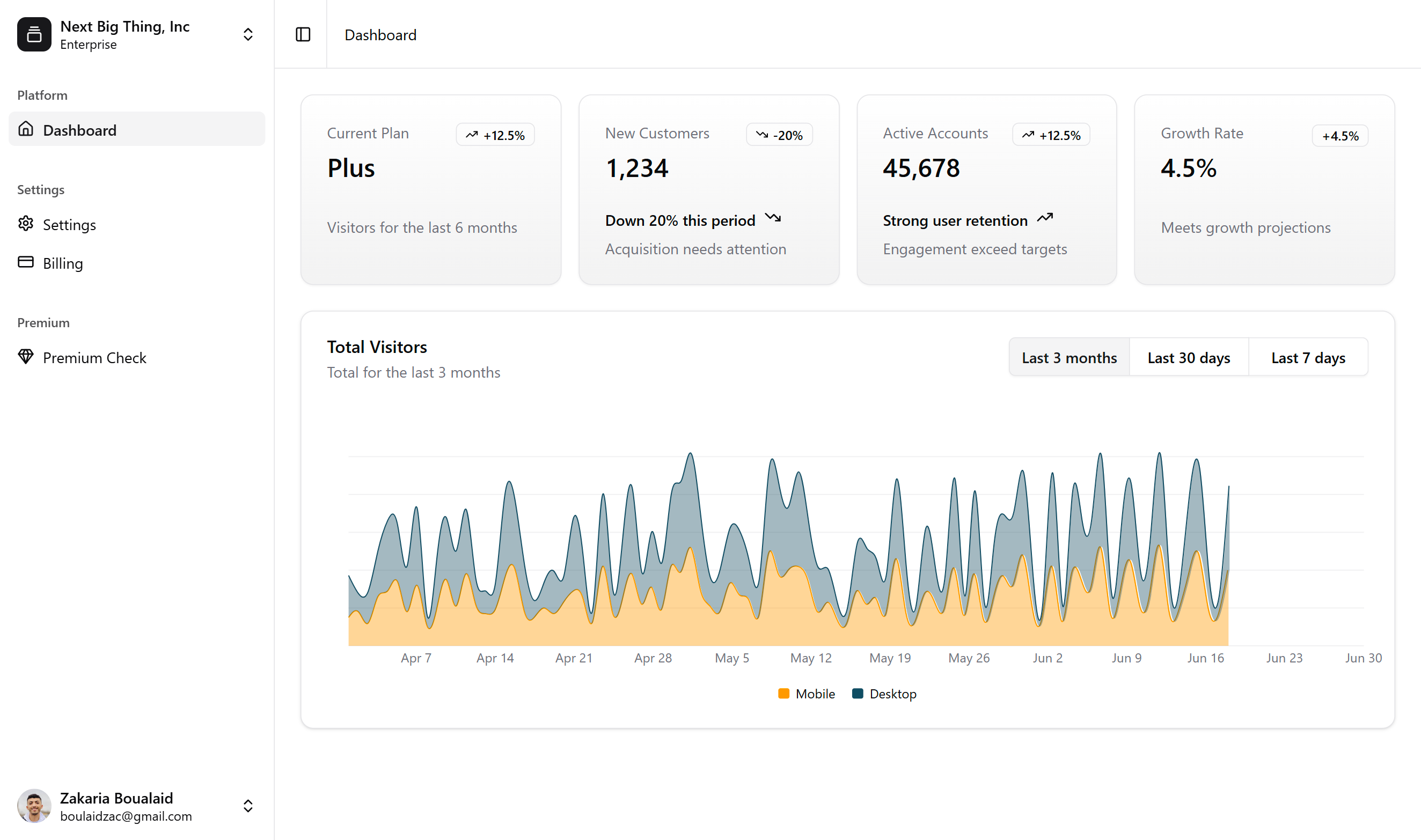Click the upward trend icon beside Strong user retention
1421x840 pixels.
point(1045,218)
